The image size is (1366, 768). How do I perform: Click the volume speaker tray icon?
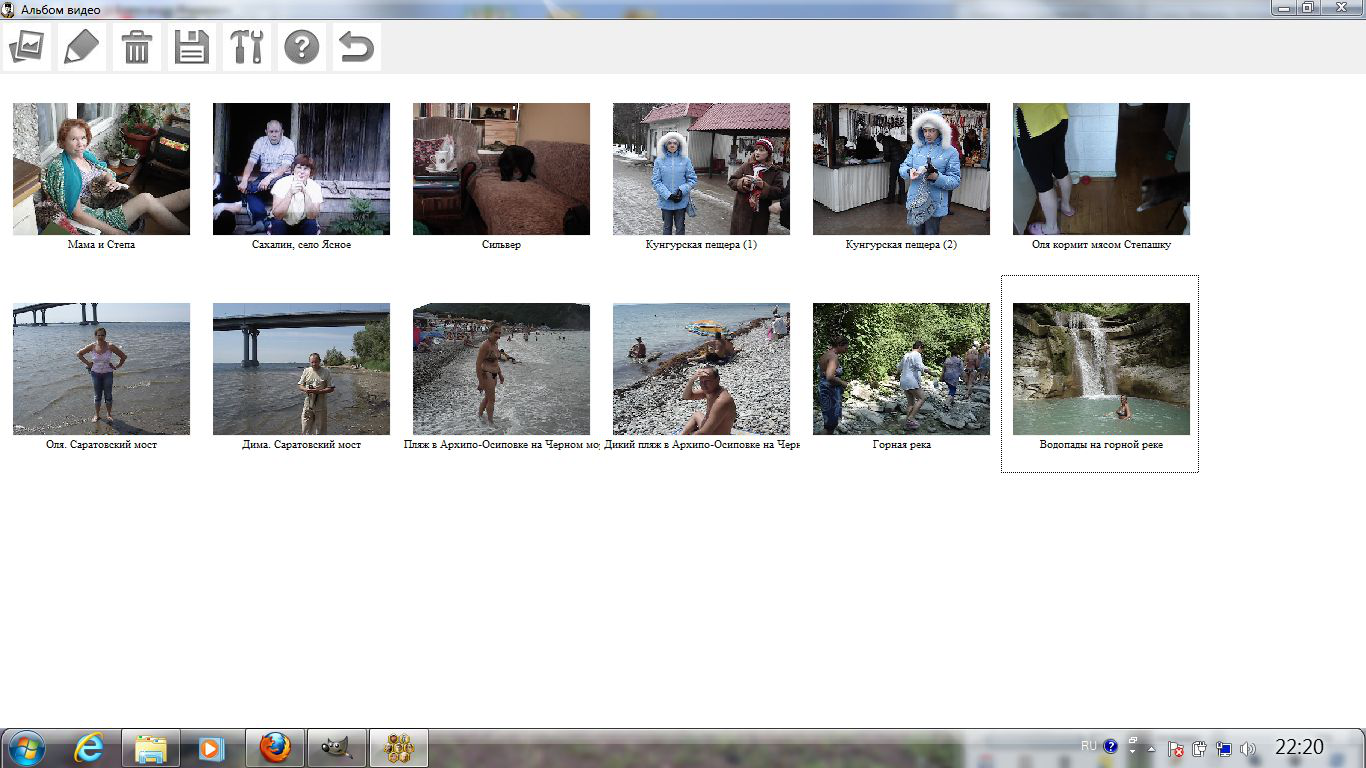pos(1247,749)
